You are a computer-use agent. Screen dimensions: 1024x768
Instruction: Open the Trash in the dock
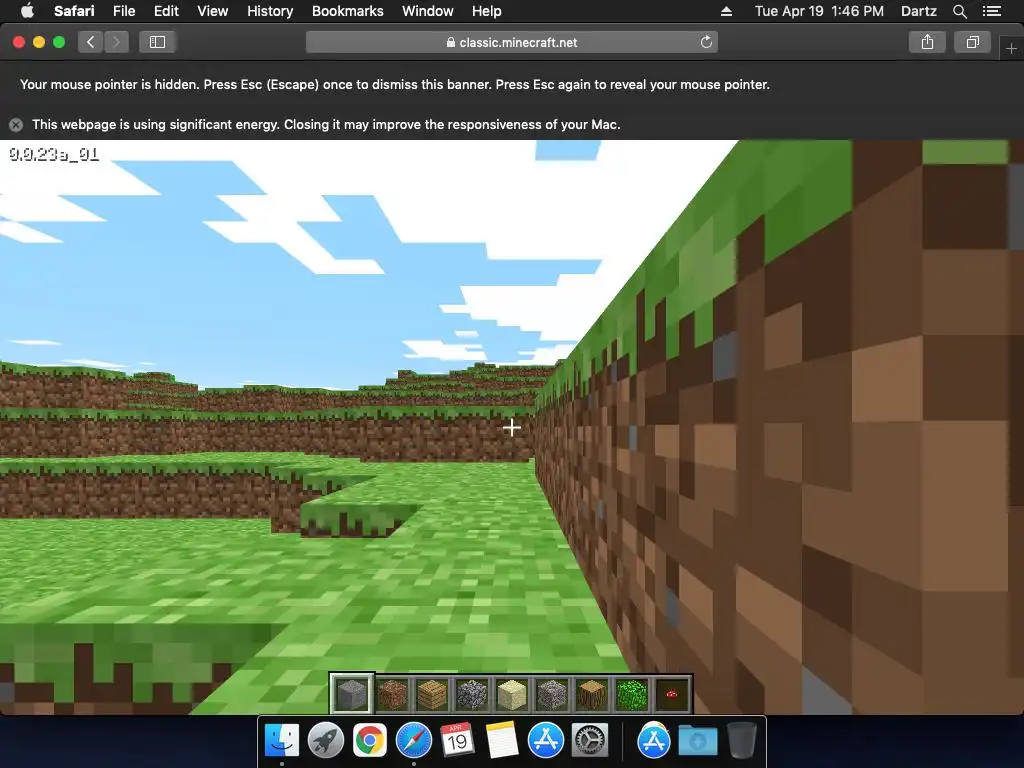pos(741,741)
